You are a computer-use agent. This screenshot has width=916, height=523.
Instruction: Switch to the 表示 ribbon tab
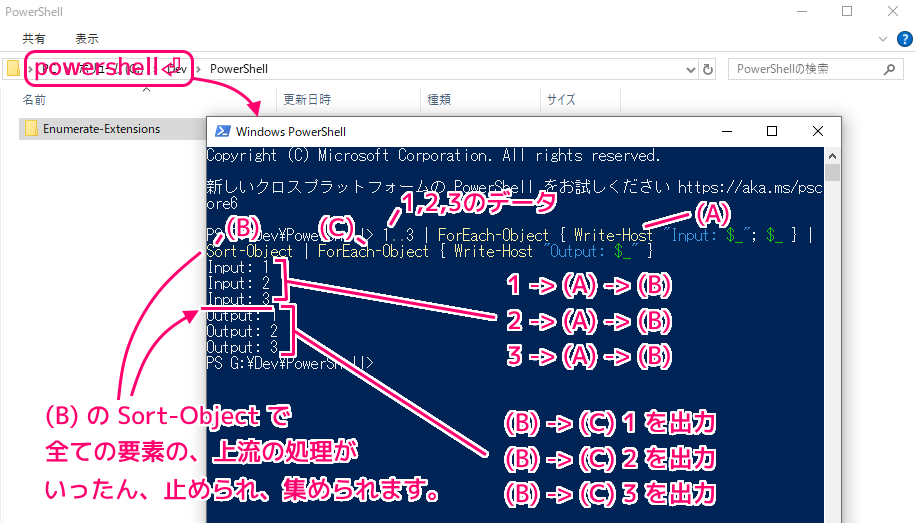(87, 38)
